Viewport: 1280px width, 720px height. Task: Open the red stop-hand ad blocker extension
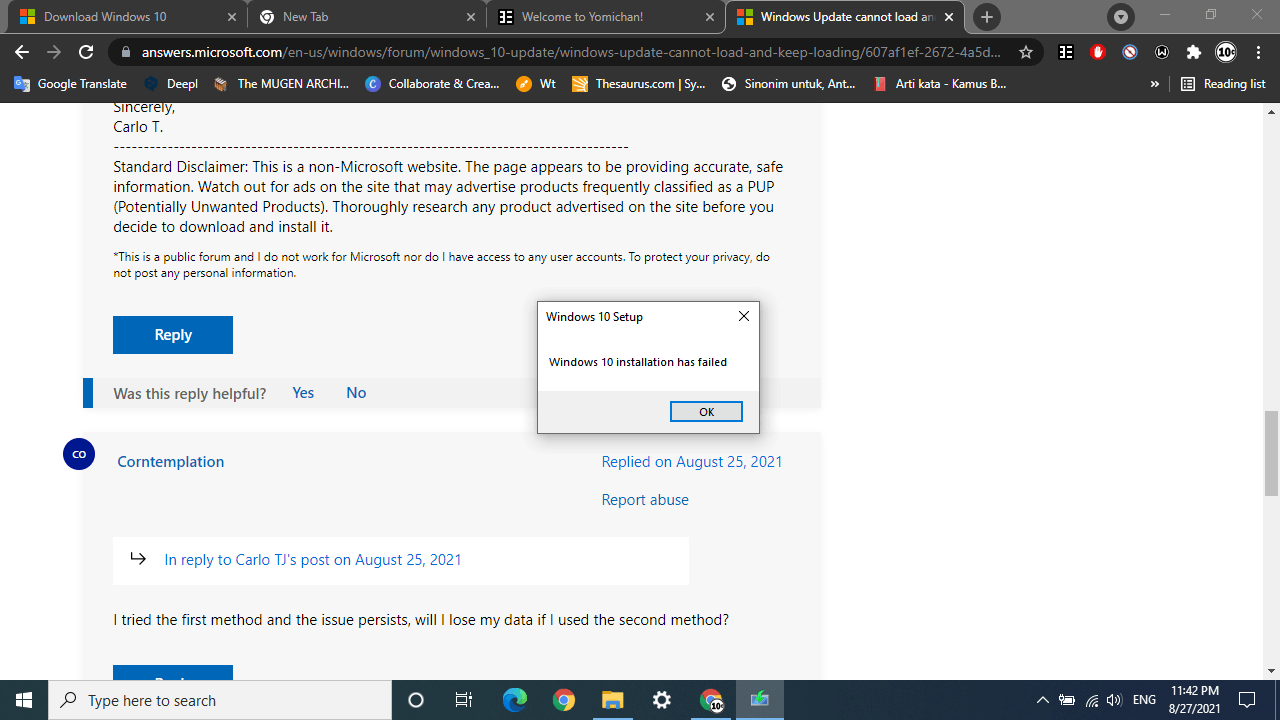[1098, 52]
